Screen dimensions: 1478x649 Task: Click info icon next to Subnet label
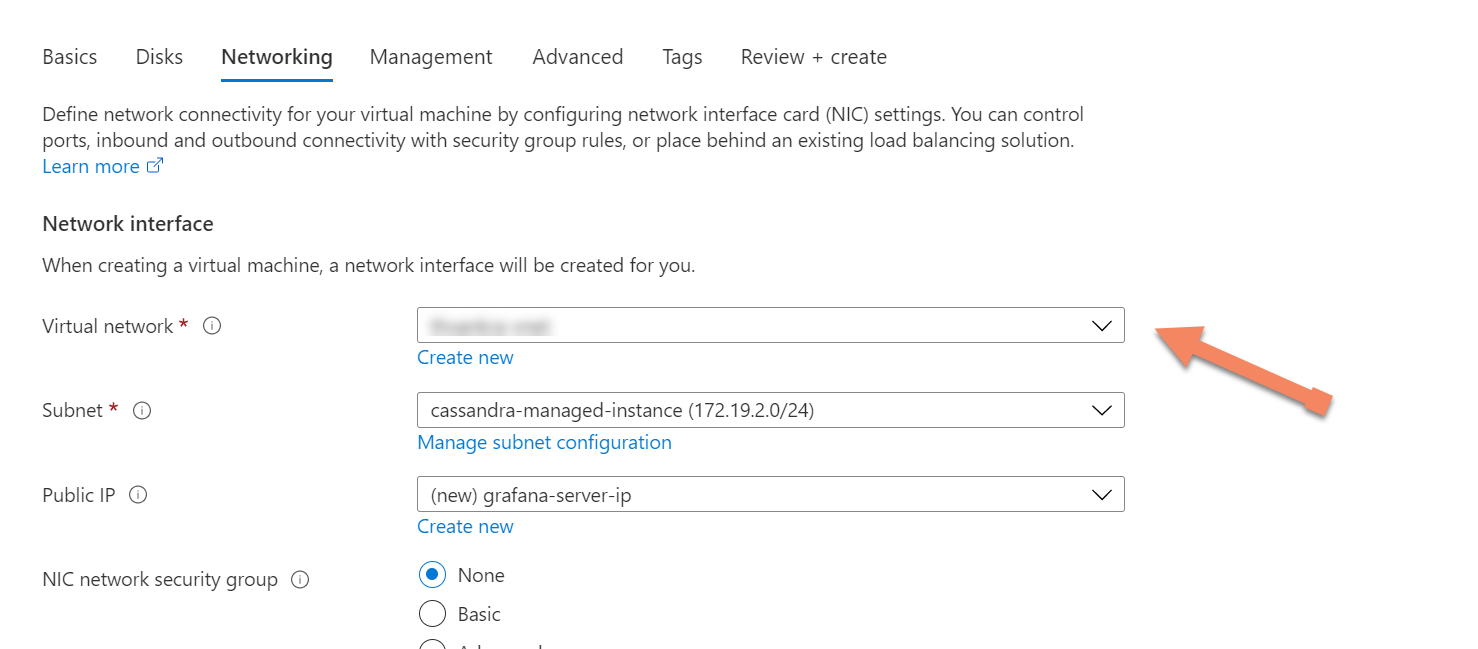[142, 411]
